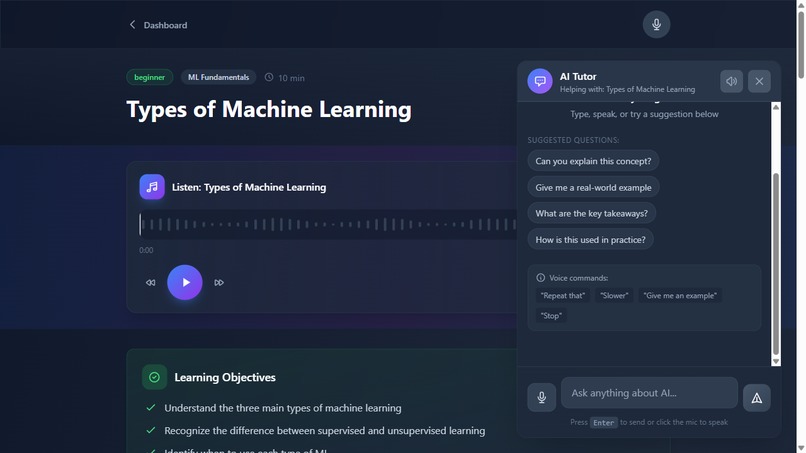
Task: Click the voice commands info icon
Action: pos(540,278)
